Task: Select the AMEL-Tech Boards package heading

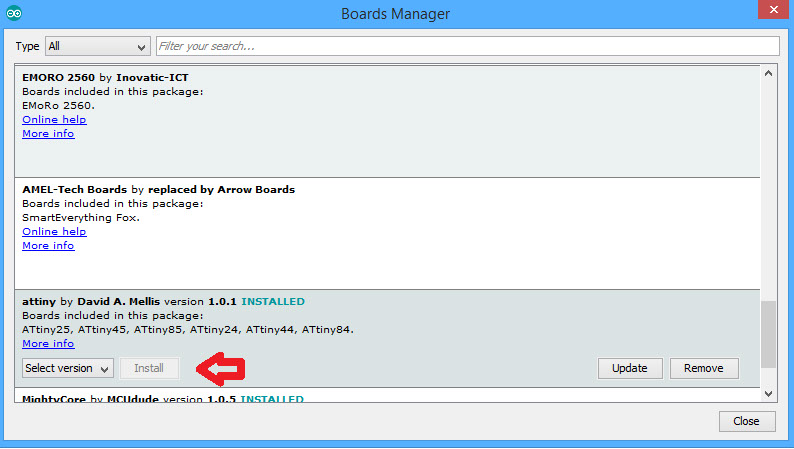Action: (x=158, y=189)
